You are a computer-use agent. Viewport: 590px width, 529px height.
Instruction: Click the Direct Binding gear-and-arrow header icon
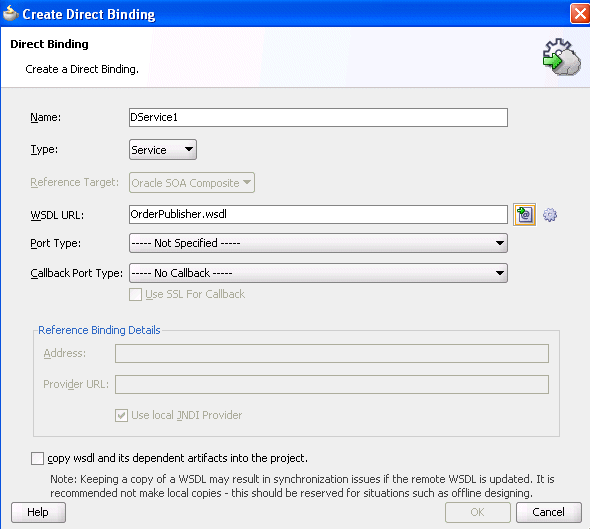click(561, 57)
